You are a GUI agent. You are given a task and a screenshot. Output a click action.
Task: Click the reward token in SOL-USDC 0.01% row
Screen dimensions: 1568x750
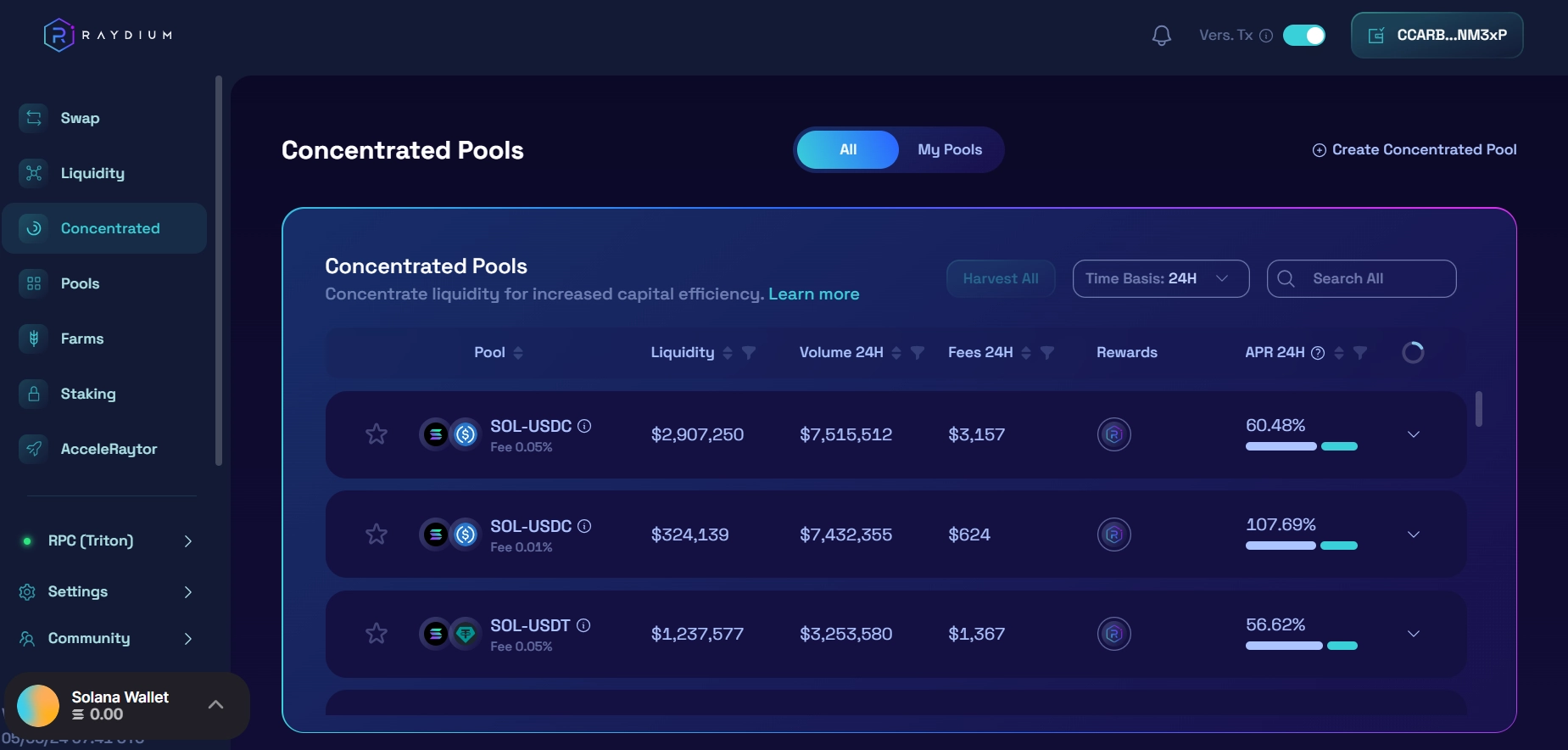(x=1114, y=535)
